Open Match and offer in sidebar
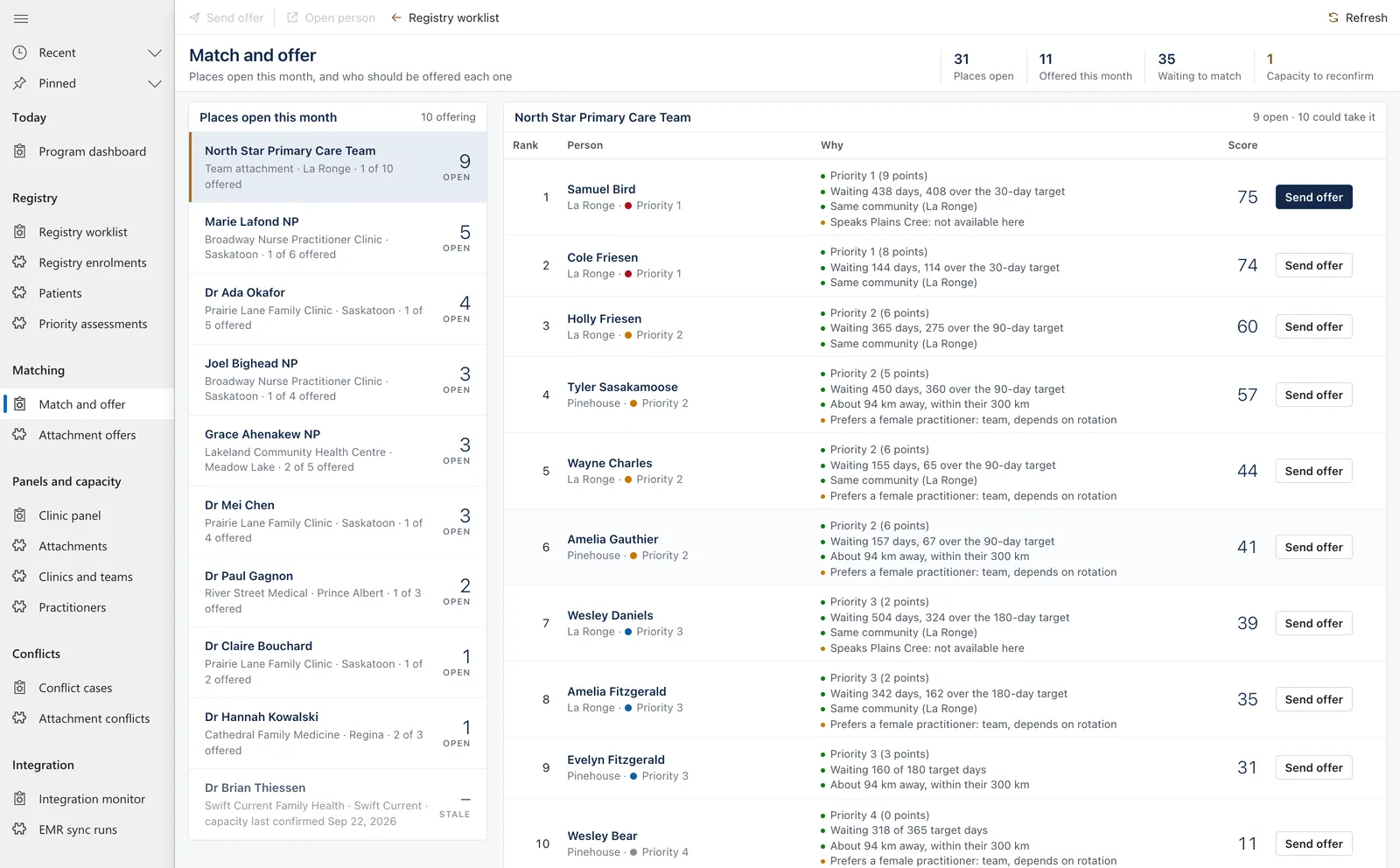This screenshot has width=1400, height=868. [87, 404]
